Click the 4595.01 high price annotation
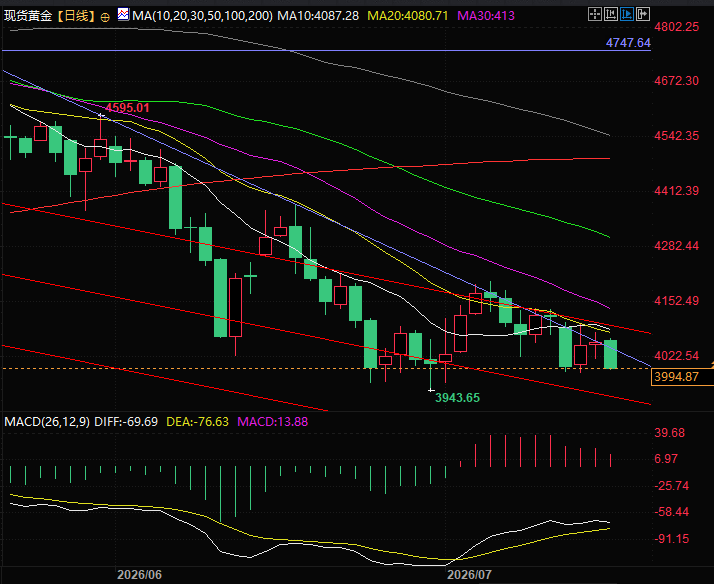714x584 pixels. click(x=127, y=108)
